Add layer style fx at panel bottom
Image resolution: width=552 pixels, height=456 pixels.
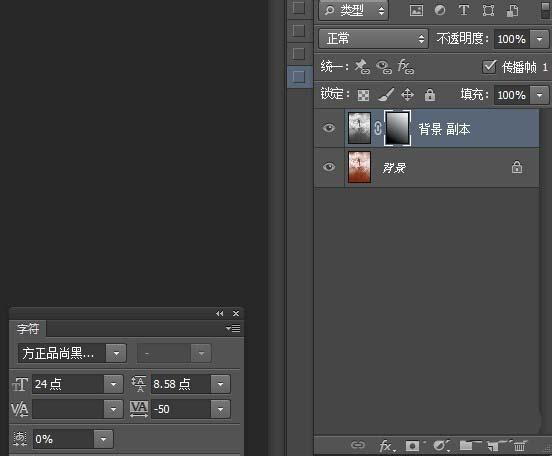pyautogui.click(x=387, y=446)
